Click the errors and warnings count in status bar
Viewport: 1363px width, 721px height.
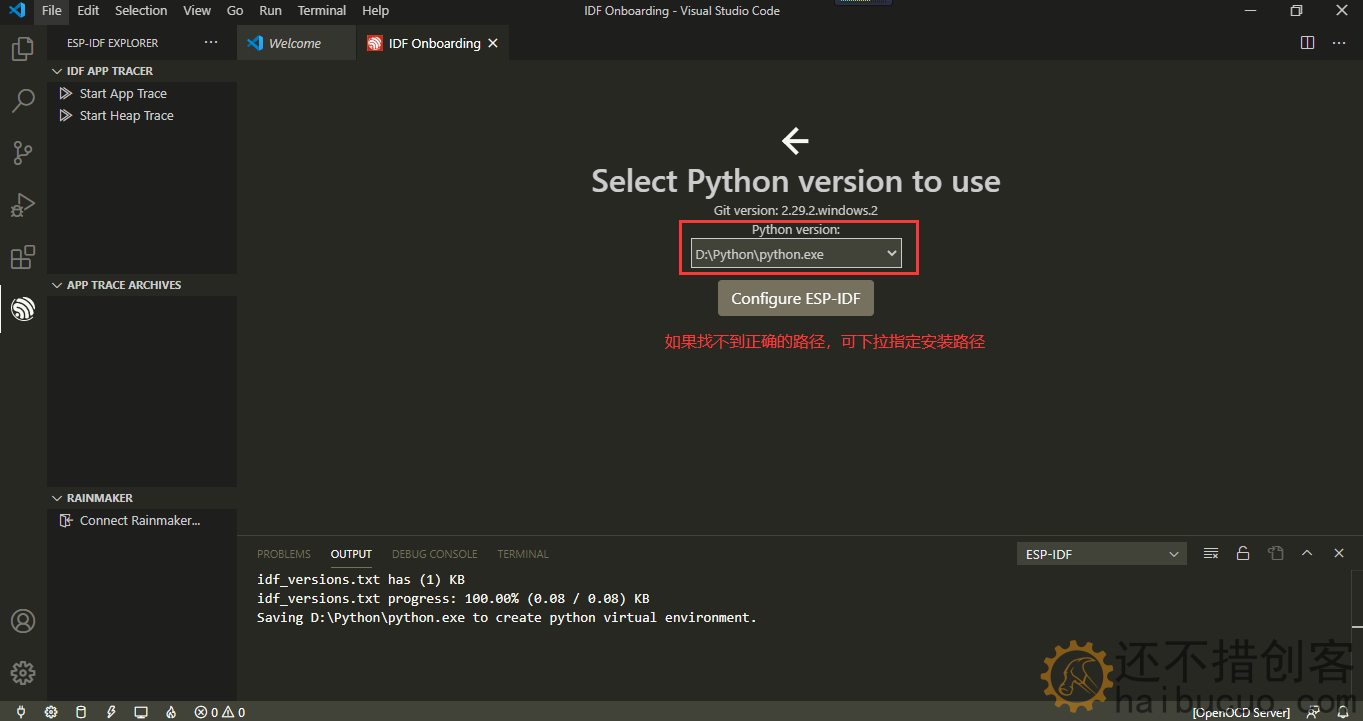[x=220, y=712]
